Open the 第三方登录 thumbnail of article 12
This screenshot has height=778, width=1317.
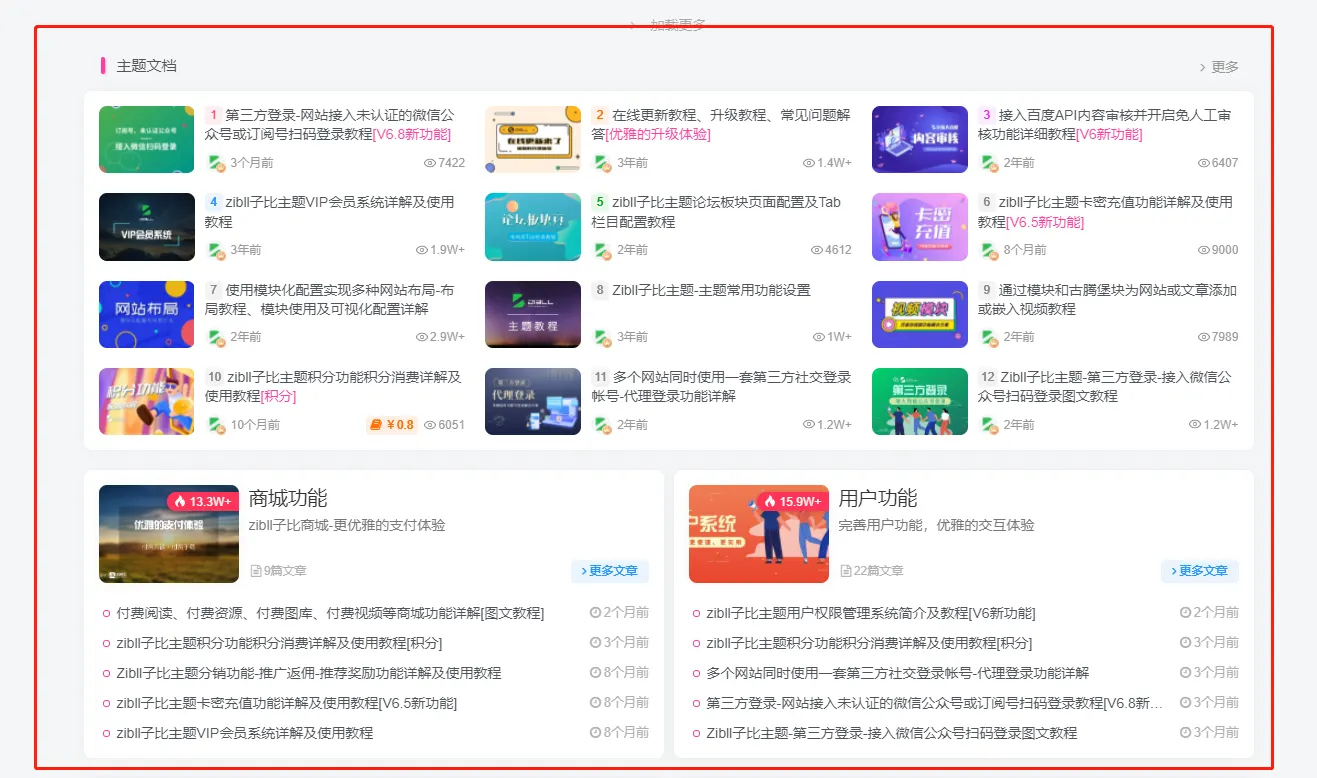click(x=920, y=402)
